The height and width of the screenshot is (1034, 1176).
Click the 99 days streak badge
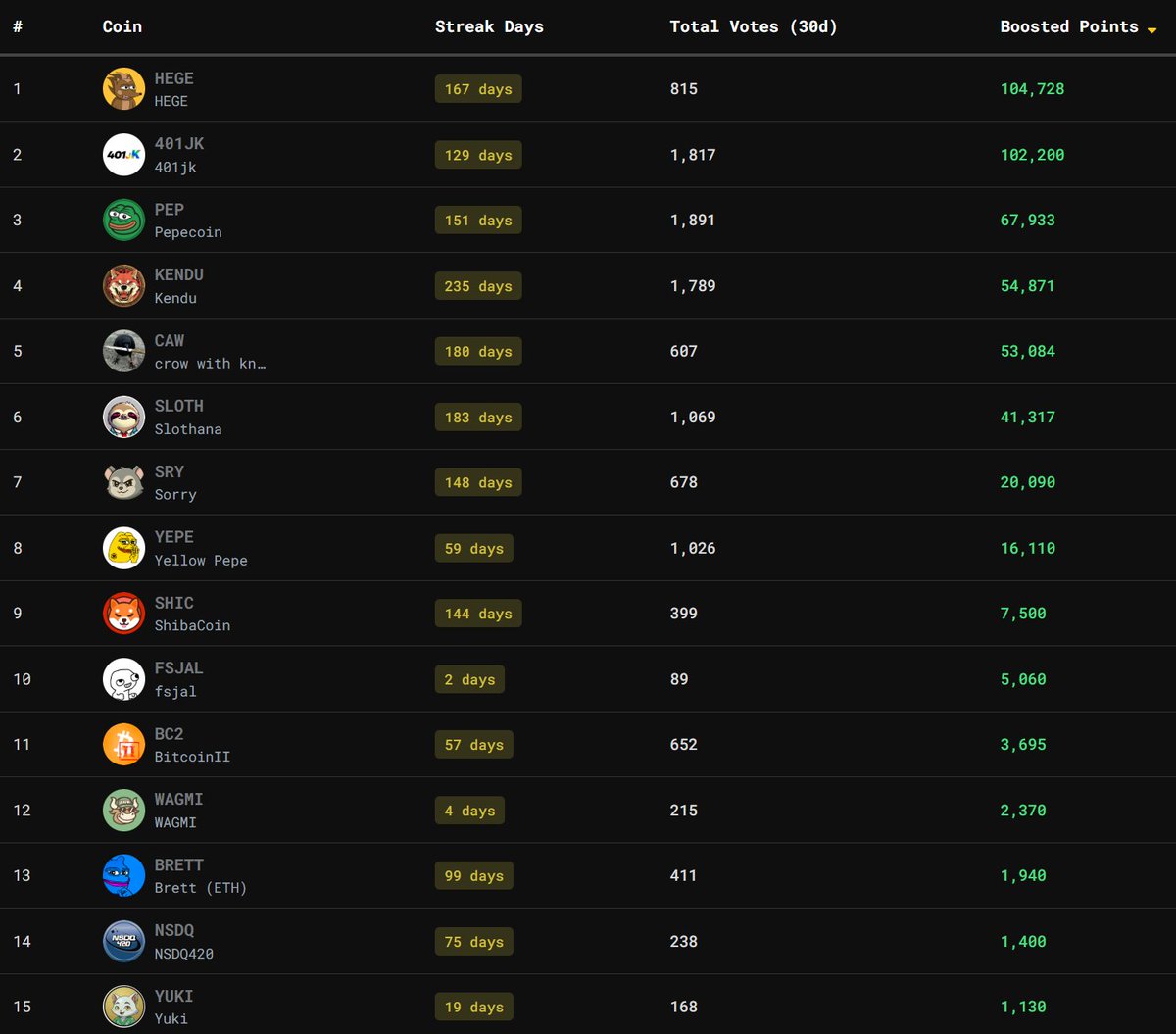point(474,876)
